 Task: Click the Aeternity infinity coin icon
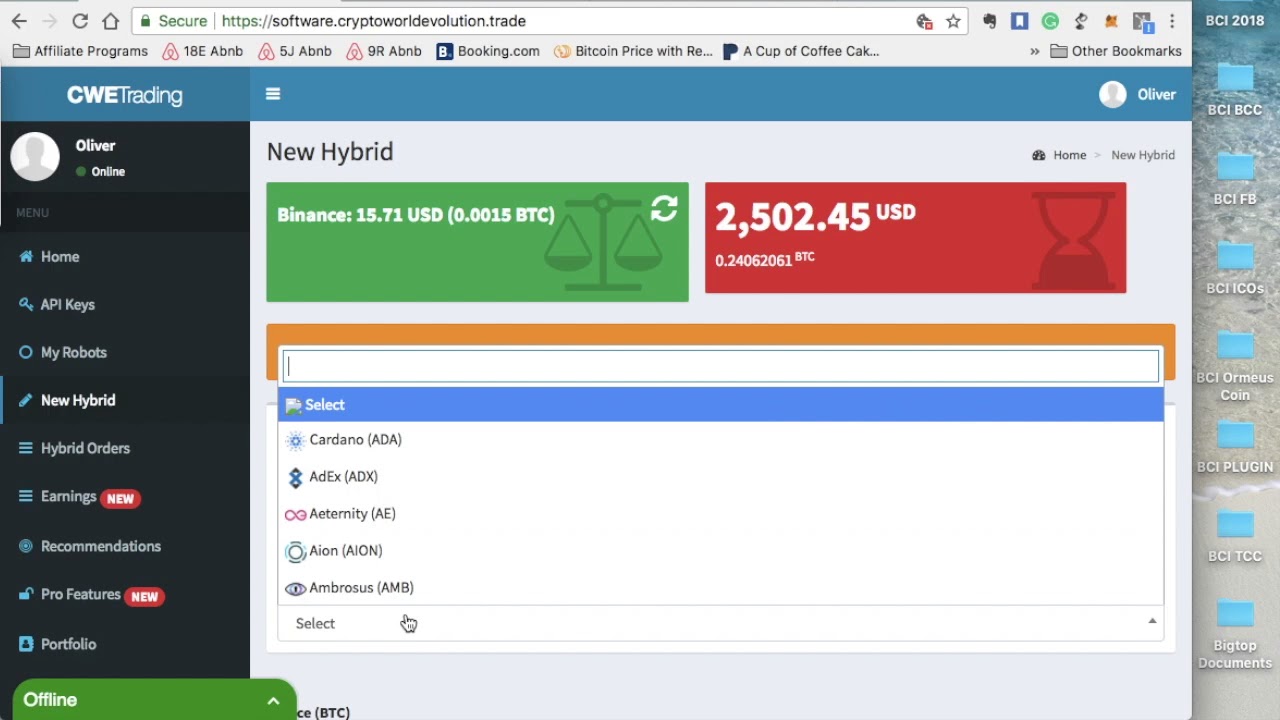point(295,514)
